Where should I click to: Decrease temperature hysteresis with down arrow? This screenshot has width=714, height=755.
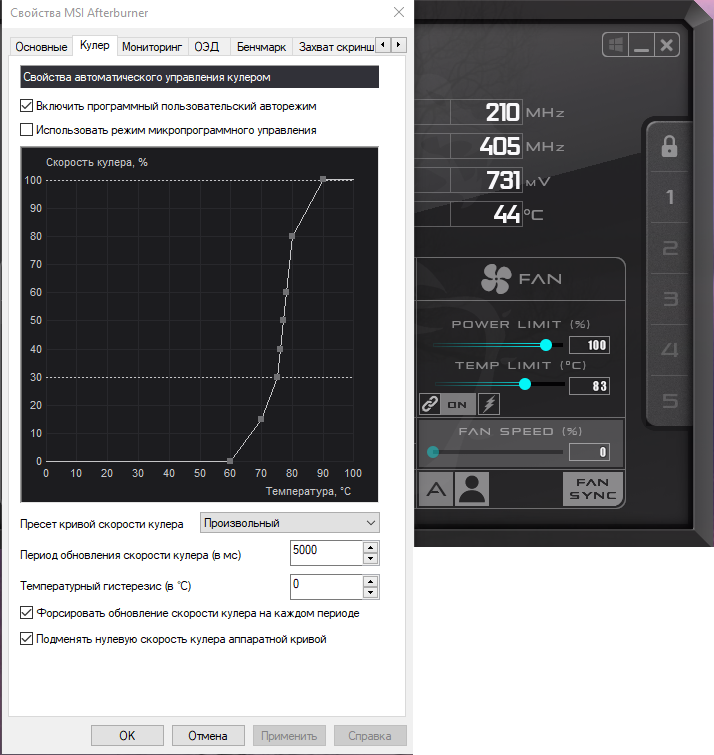pos(370,592)
